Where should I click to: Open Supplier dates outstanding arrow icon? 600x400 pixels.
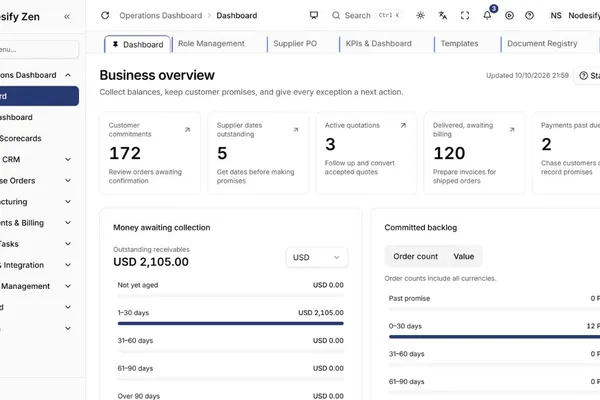(x=295, y=130)
